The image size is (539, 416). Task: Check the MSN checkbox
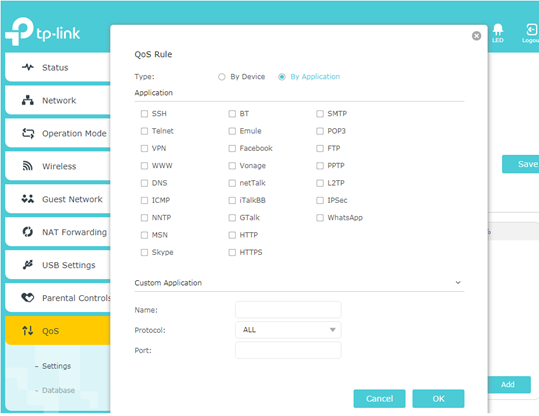point(144,235)
